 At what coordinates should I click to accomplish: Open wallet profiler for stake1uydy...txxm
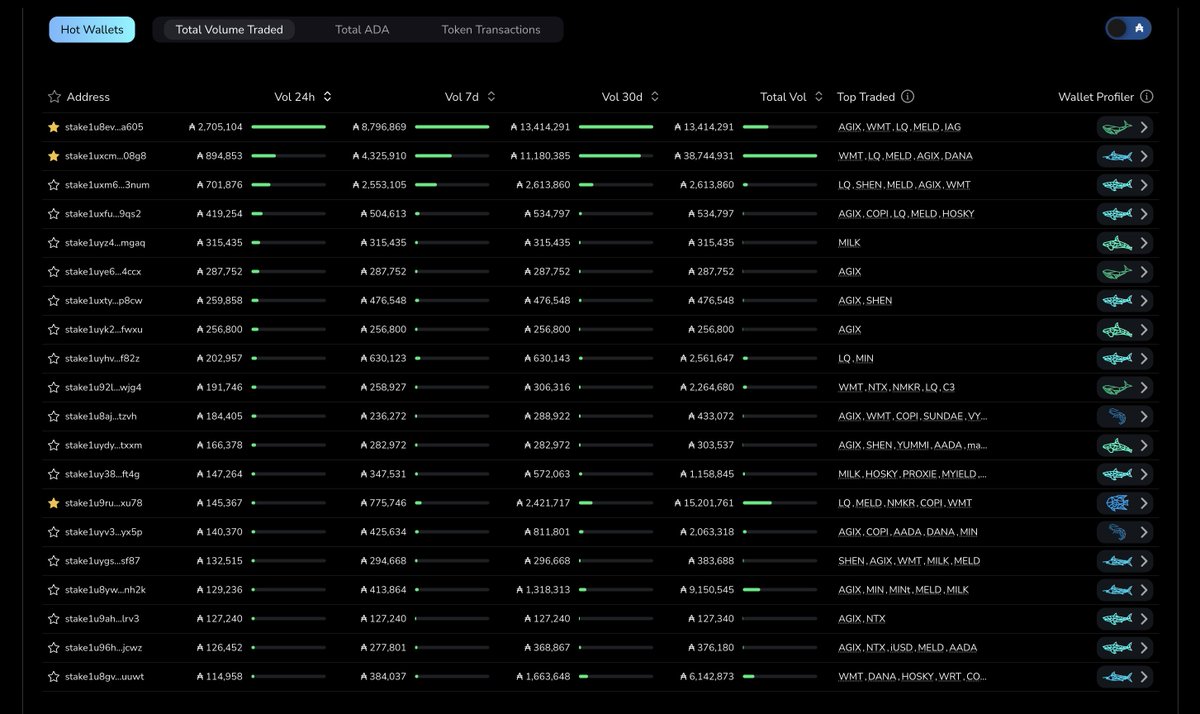[1125, 445]
